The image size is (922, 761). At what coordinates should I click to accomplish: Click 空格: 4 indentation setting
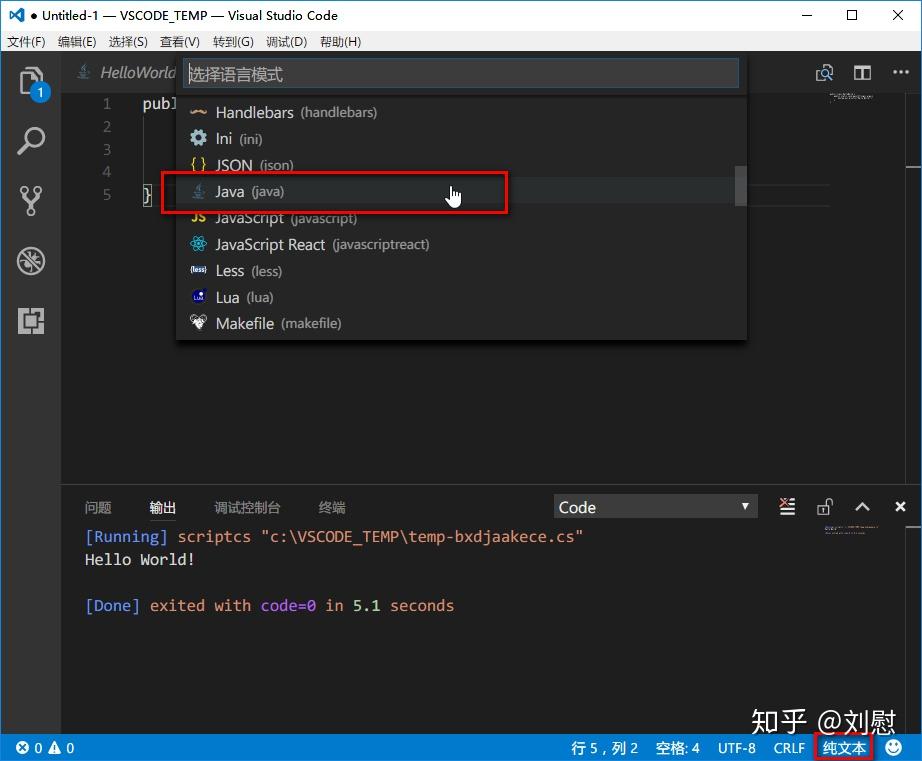pos(677,748)
